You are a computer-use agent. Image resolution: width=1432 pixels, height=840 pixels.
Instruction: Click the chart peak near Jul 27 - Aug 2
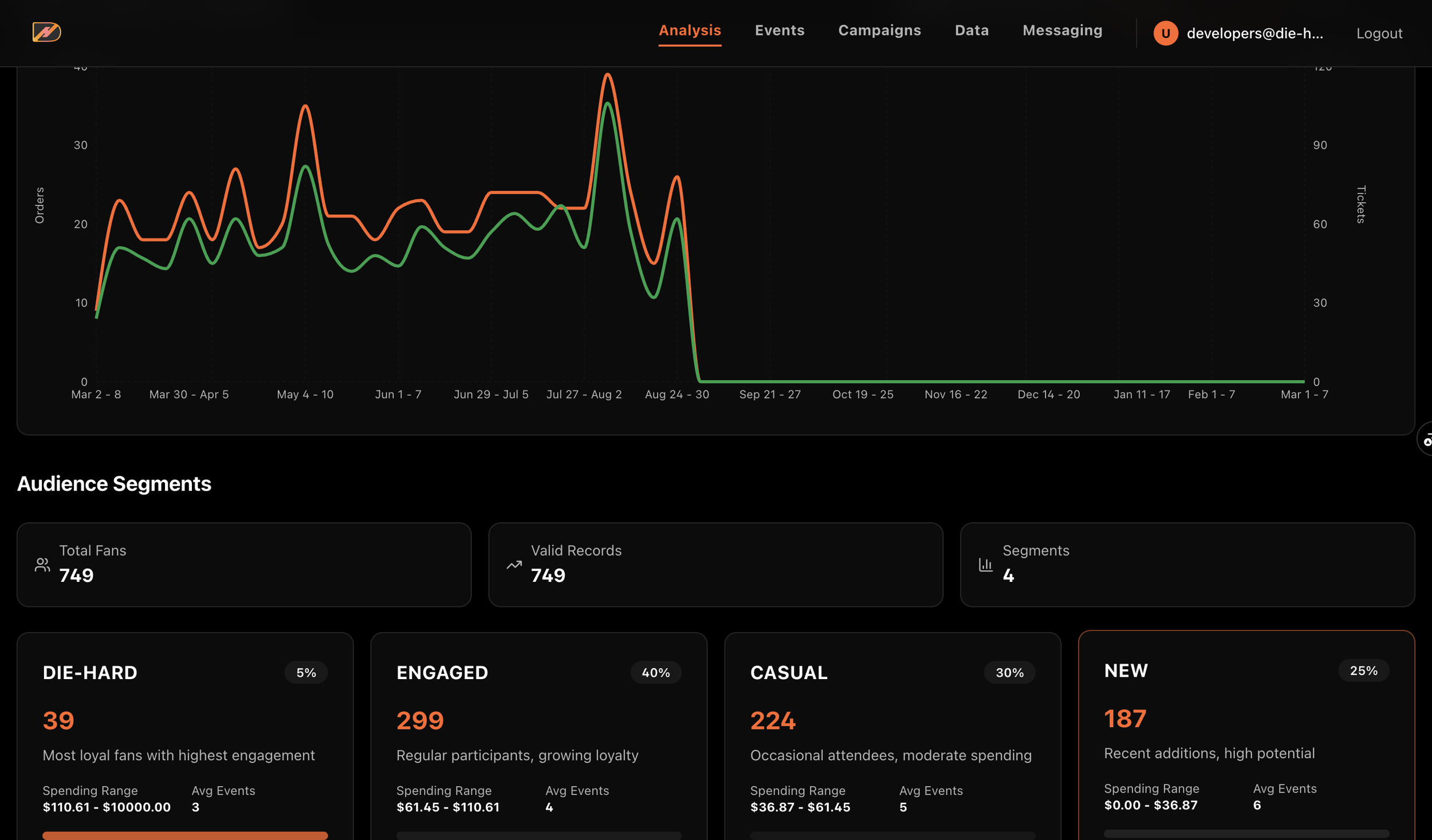pos(607,75)
